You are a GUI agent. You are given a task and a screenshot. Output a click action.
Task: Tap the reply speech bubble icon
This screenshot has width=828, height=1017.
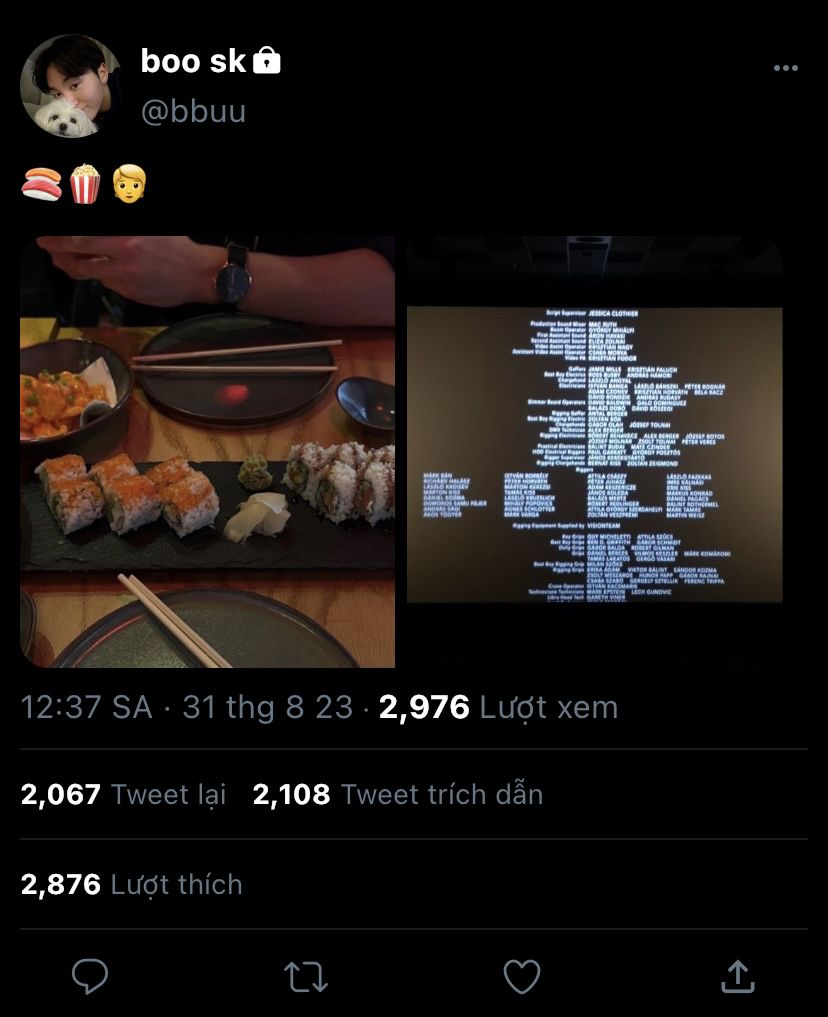[x=89, y=976]
